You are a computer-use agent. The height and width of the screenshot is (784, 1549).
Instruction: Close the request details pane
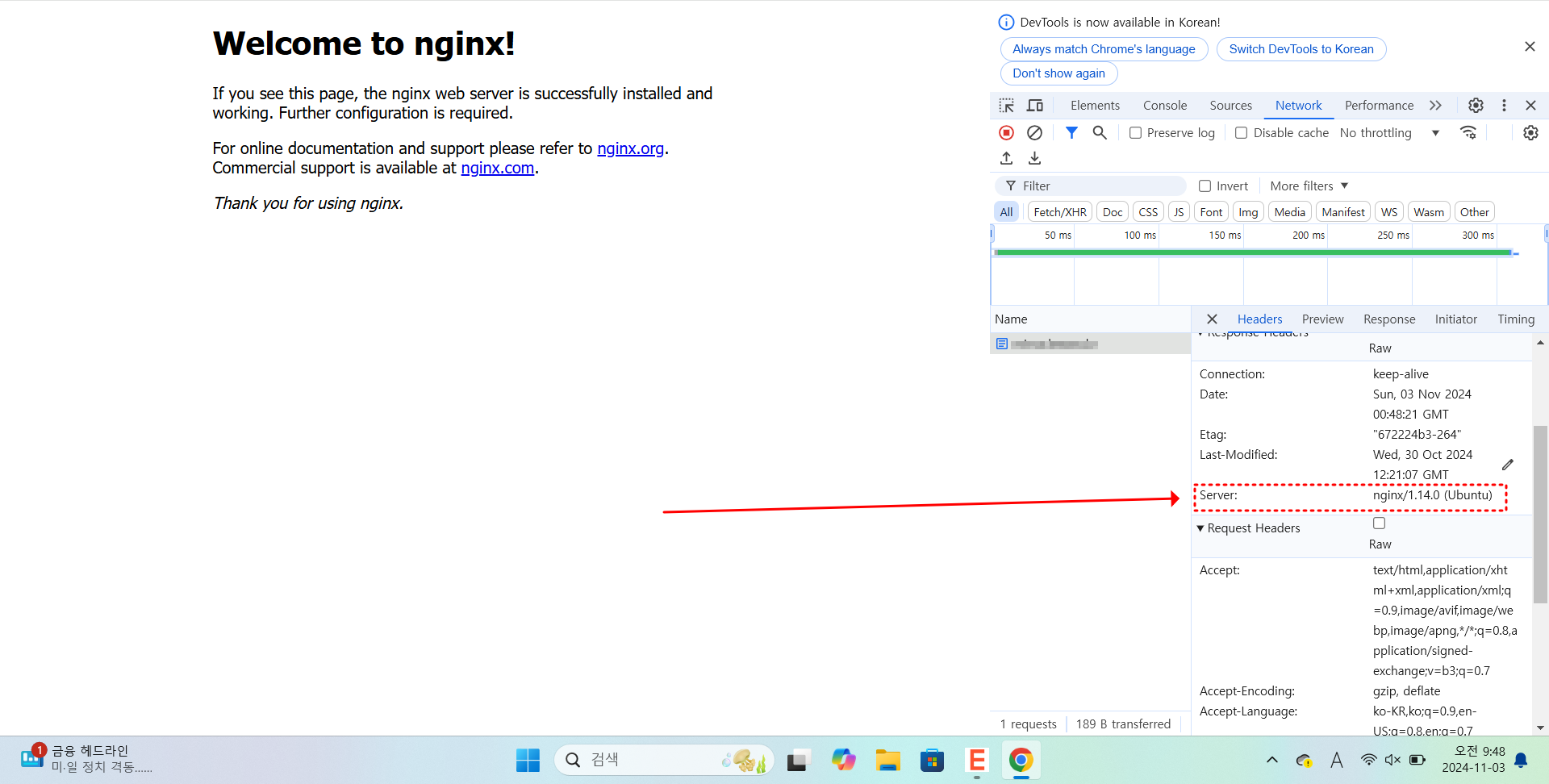pos(1212,319)
